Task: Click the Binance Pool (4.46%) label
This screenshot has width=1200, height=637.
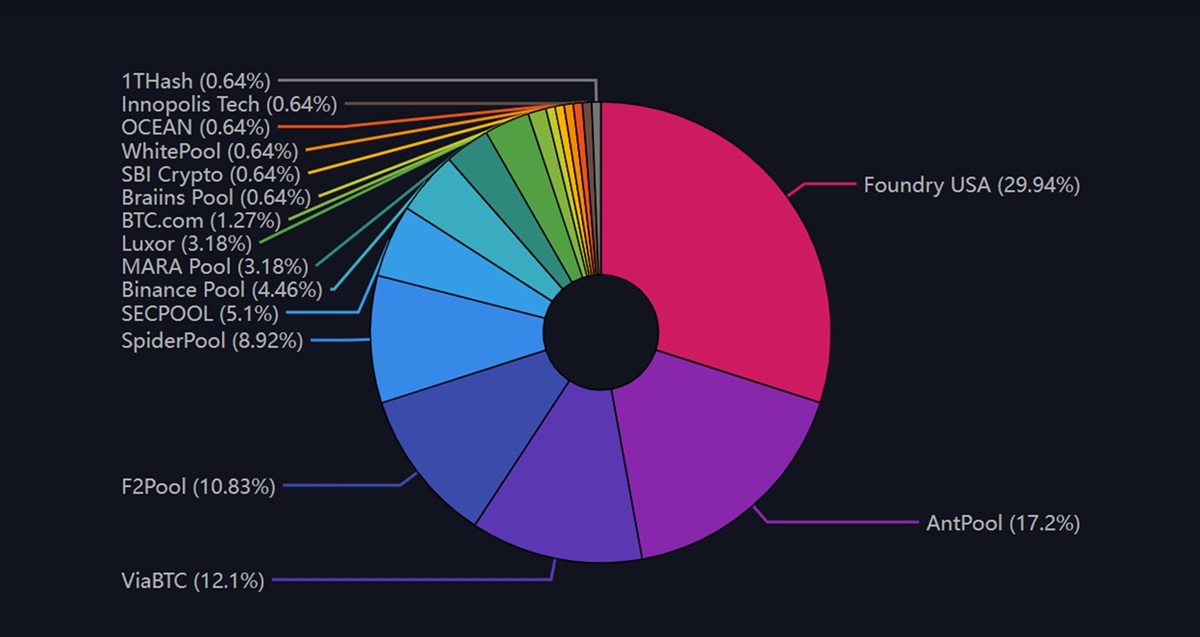Action: click(x=222, y=290)
